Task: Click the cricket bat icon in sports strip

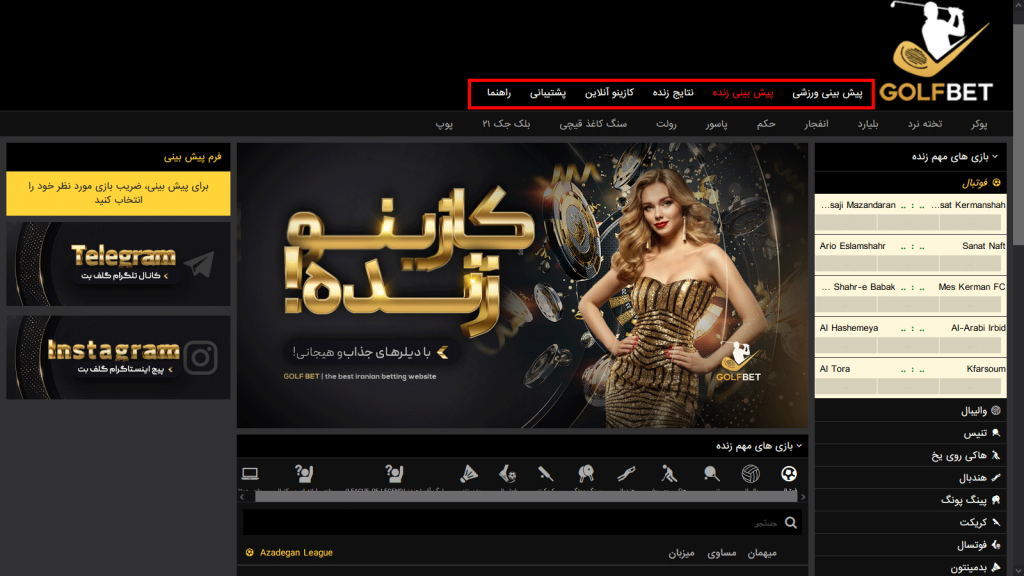Action: [545, 474]
